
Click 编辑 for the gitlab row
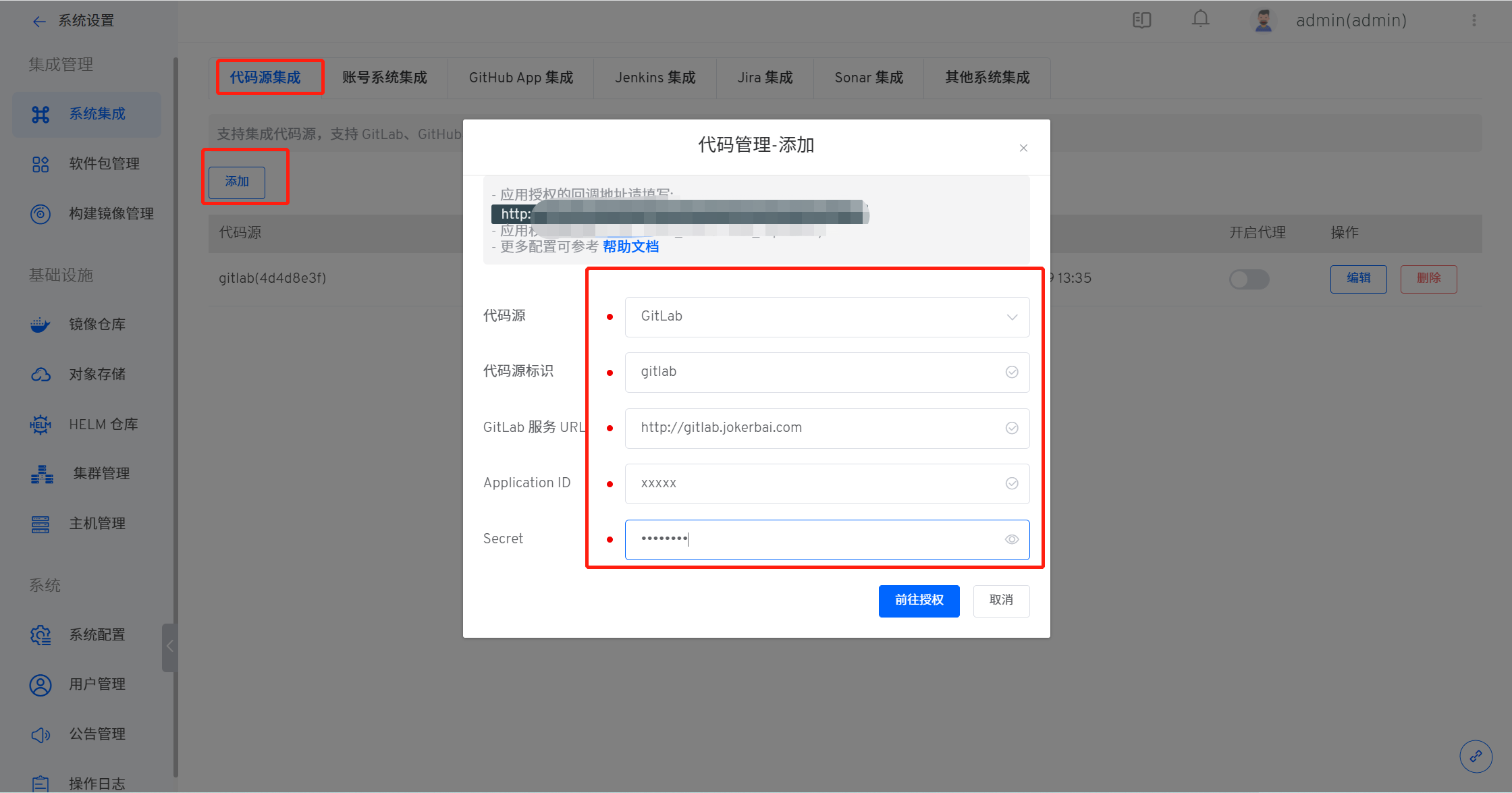(x=1358, y=279)
